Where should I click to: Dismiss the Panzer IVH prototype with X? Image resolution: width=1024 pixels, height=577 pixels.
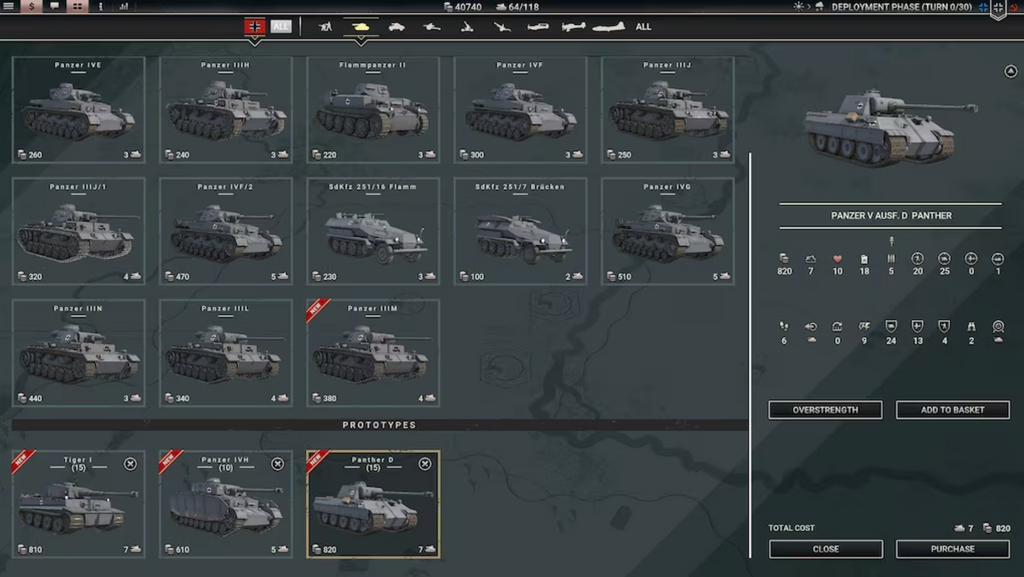[x=278, y=463]
